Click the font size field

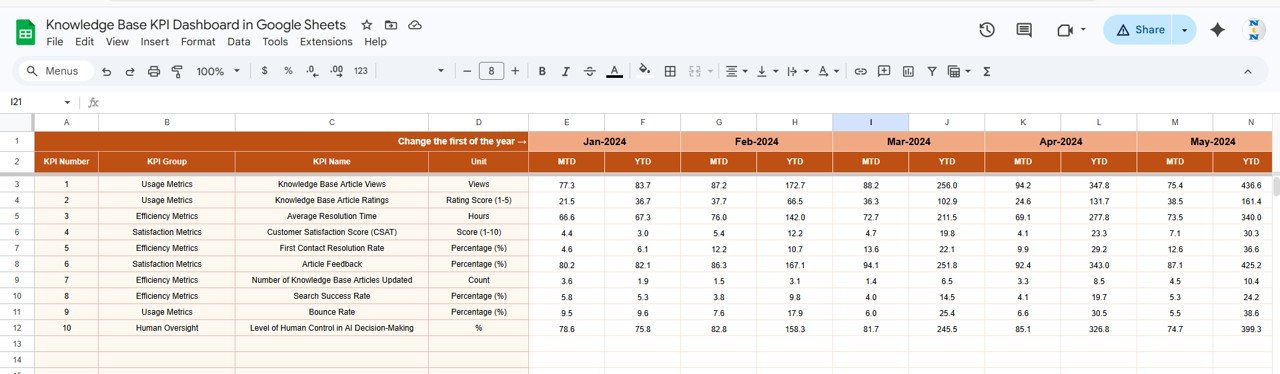(491, 71)
